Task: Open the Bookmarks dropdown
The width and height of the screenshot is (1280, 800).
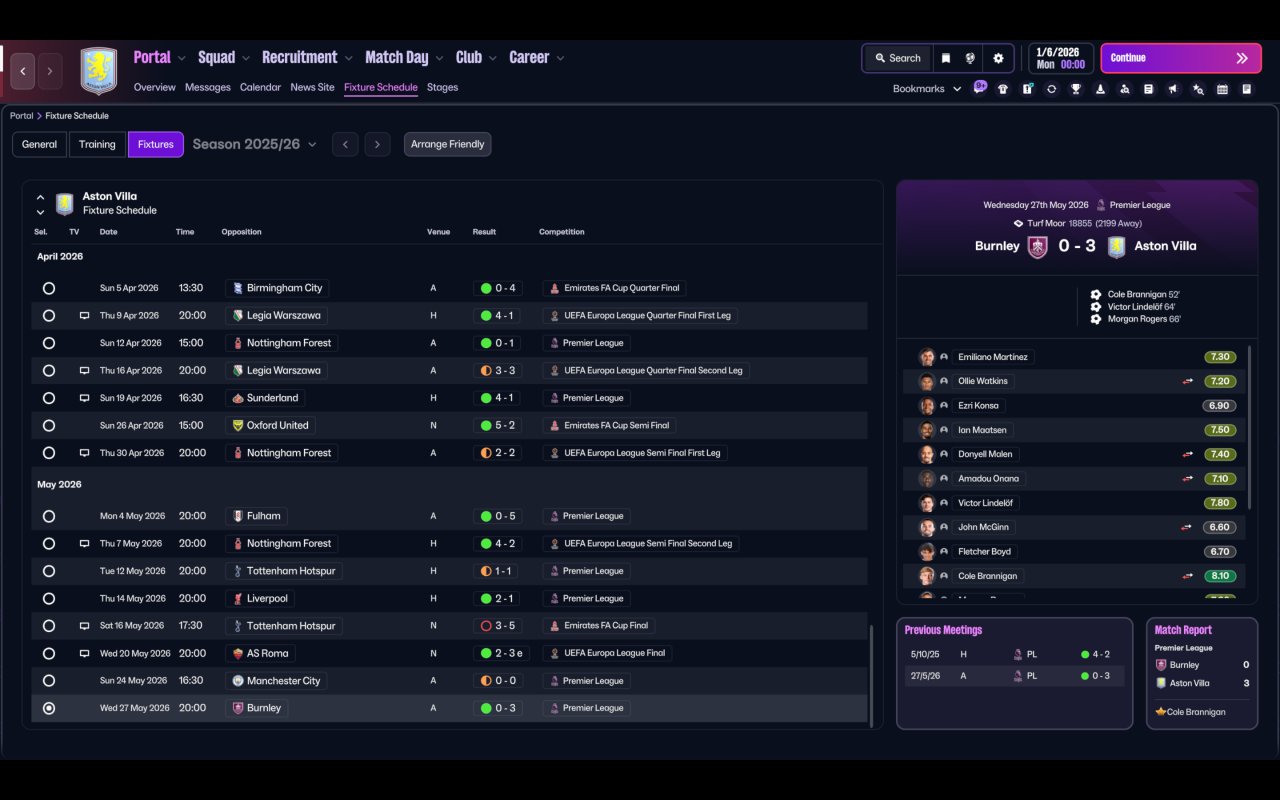Action: pyautogui.click(x=927, y=89)
